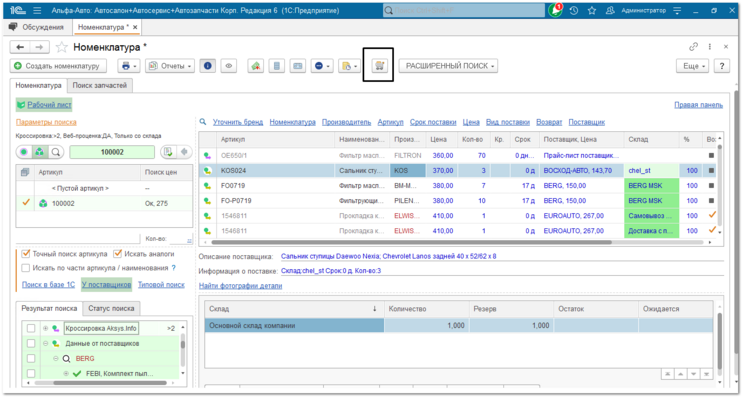Check the Данные от поставщиков row checkbox
Image resolution: width=743 pixels, height=398 pixels.
pos(31,343)
